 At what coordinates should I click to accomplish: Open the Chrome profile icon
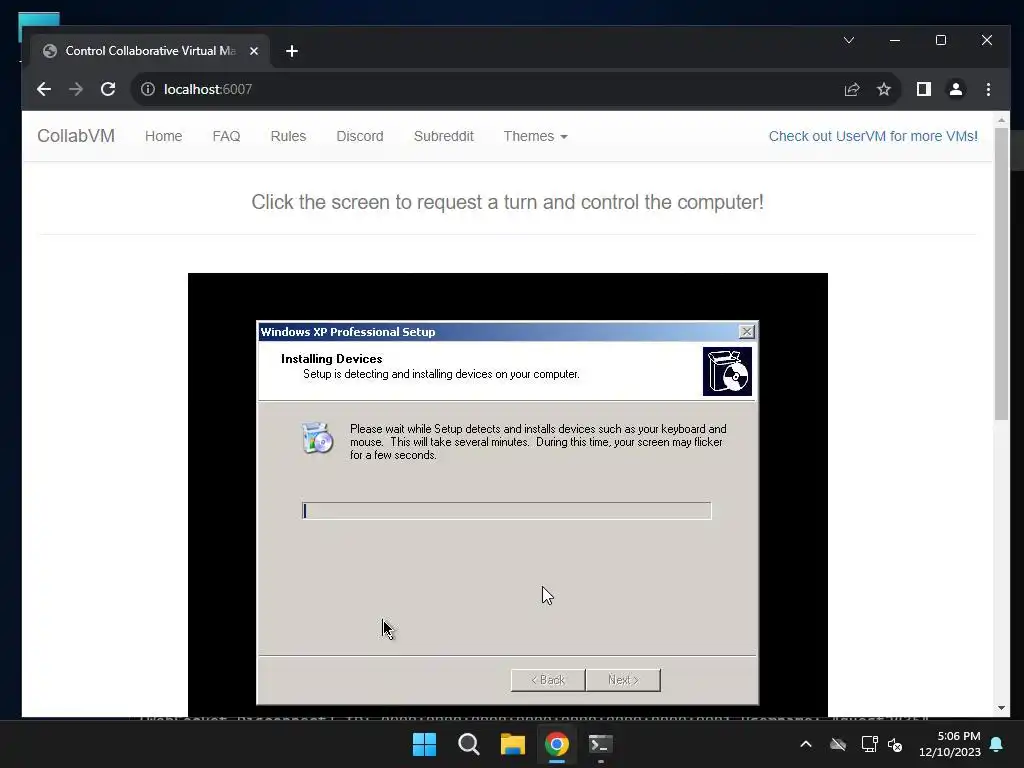pyautogui.click(x=955, y=89)
